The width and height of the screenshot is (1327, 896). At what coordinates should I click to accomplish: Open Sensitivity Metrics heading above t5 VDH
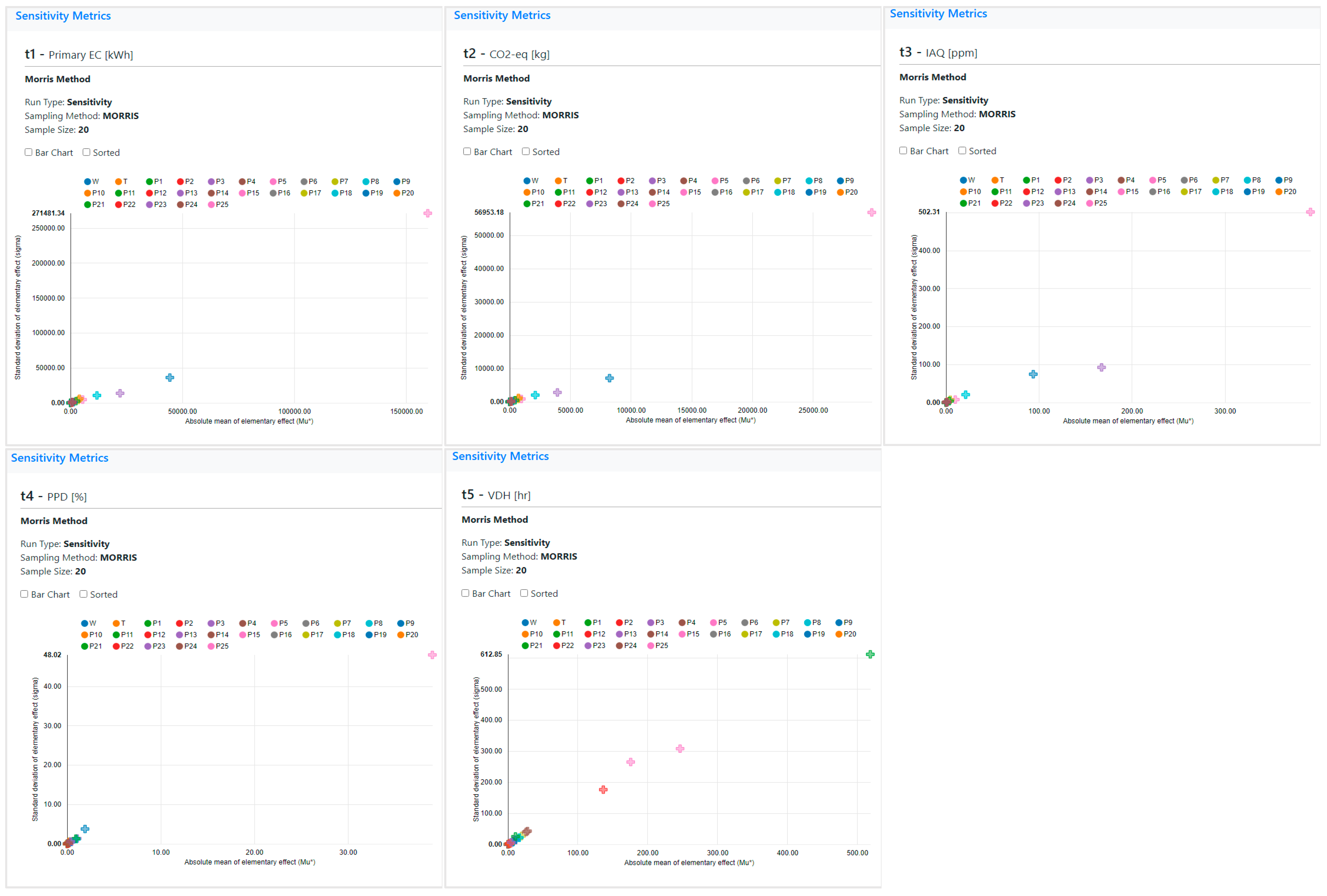pyautogui.click(x=500, y=456)
